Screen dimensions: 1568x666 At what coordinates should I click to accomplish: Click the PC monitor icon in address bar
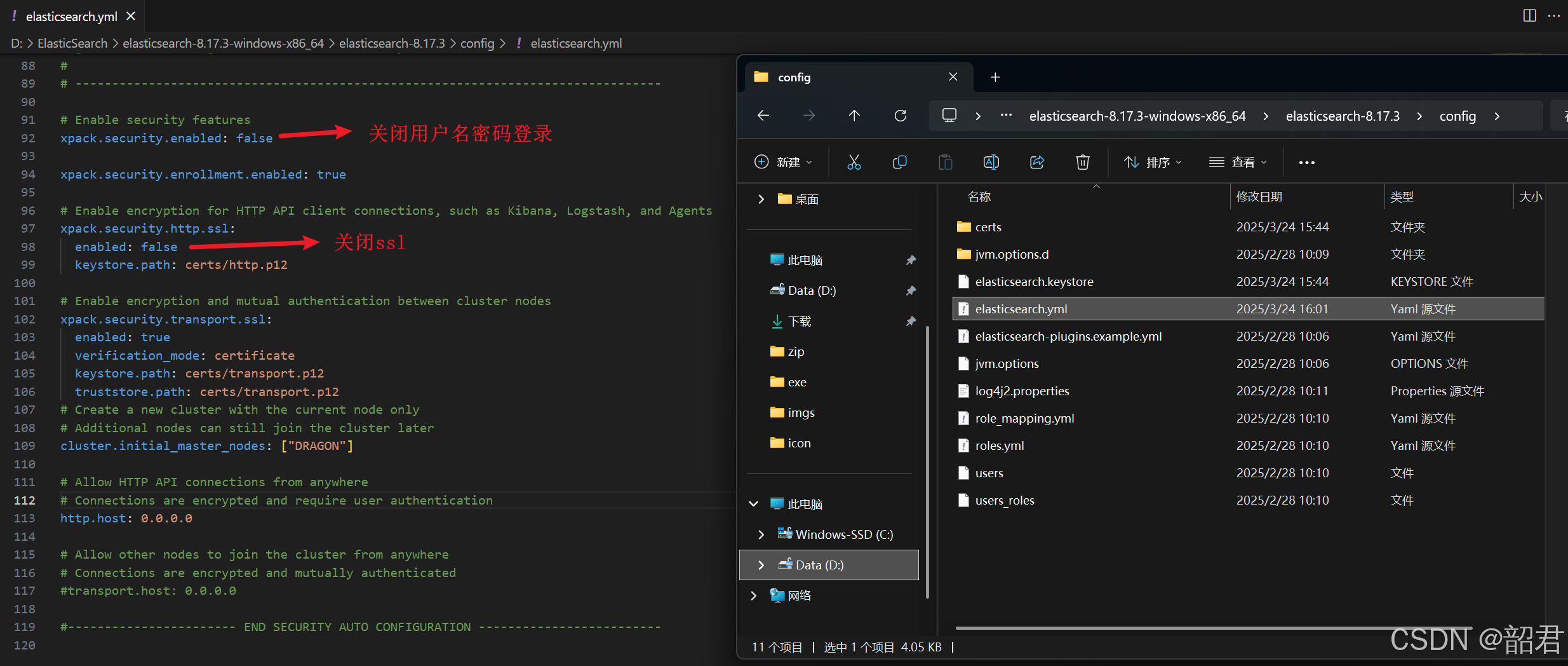pyautogui.click(x=949, y=115)
